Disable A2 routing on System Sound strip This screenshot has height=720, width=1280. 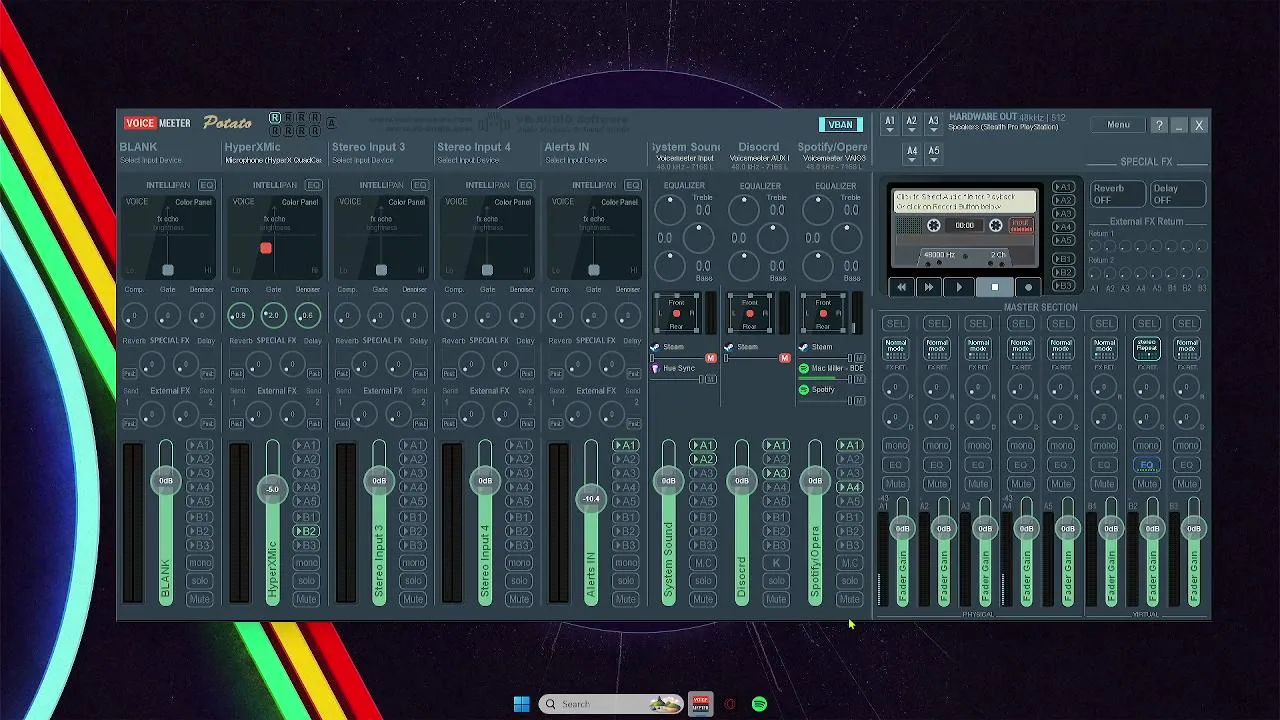pos(703,459)
